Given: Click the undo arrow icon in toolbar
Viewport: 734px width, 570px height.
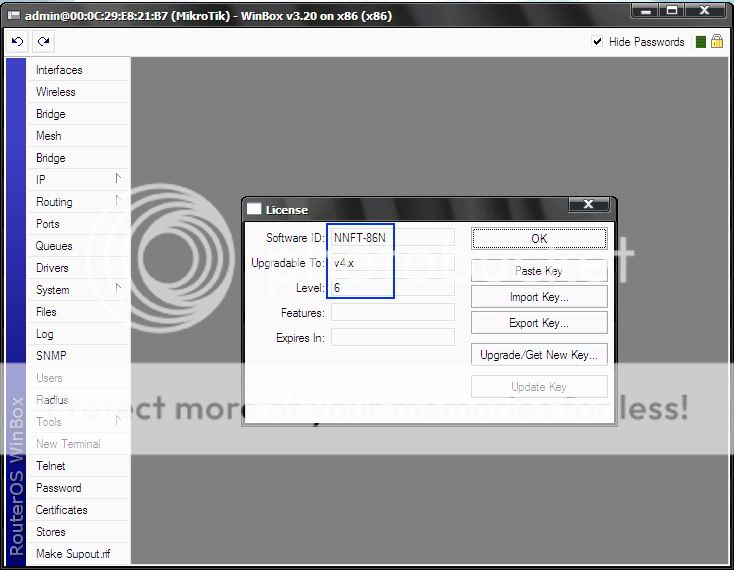Looking at the screenshot, I should coord(17,41).
